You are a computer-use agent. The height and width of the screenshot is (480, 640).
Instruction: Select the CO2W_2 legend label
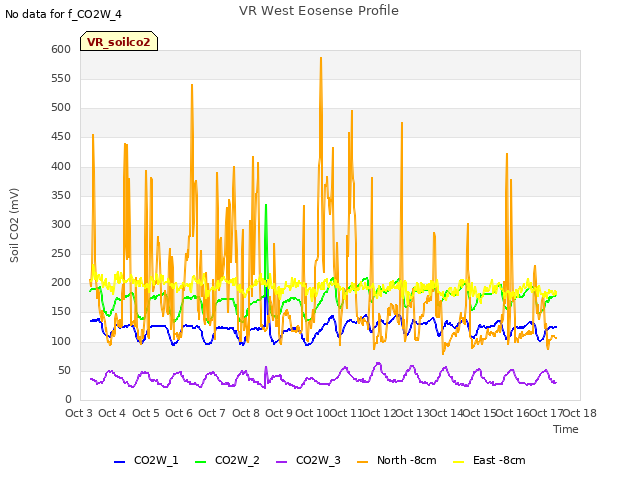(237, 460)
